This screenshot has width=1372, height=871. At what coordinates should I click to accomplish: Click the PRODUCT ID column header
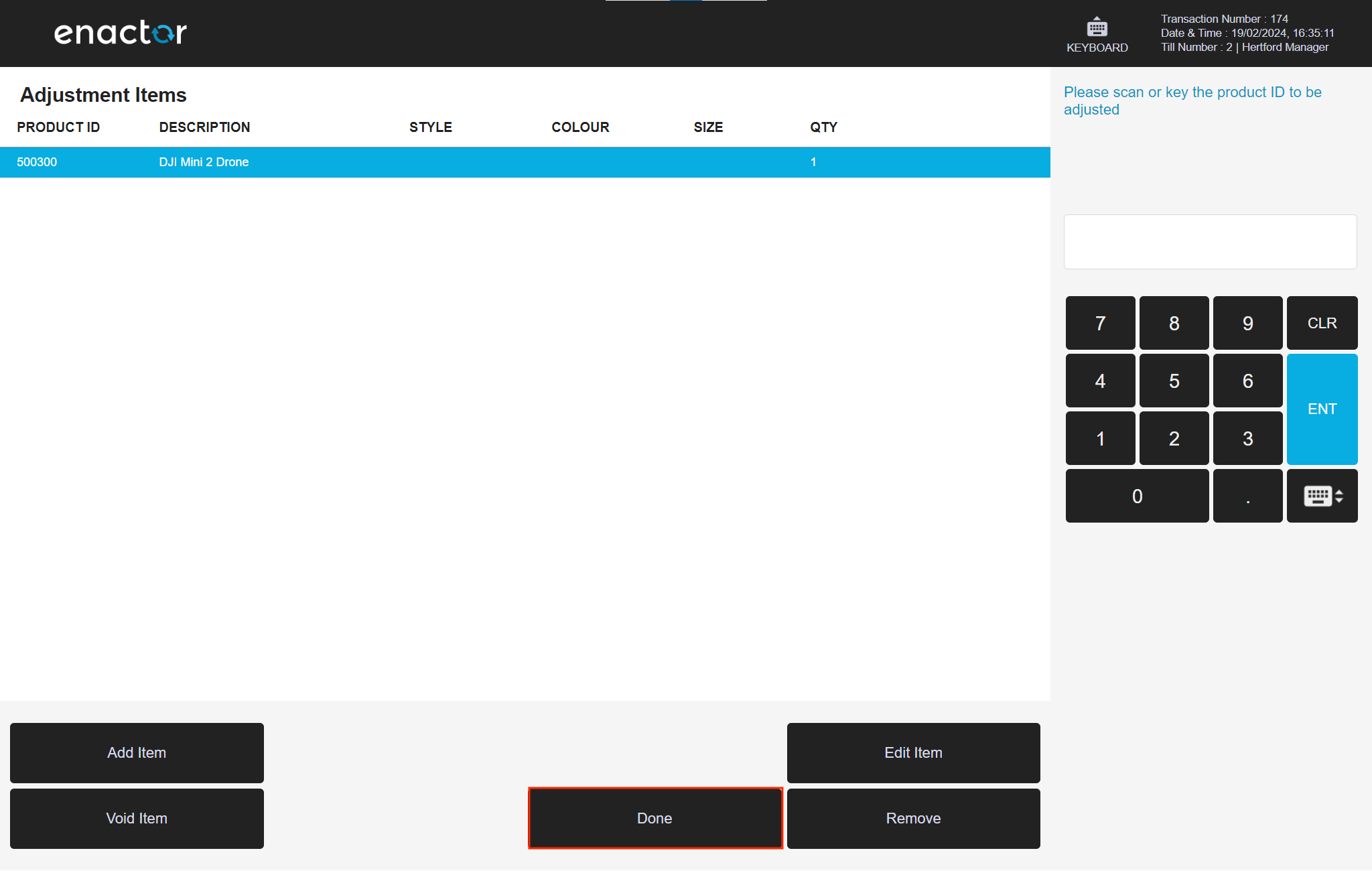(58, 127)
